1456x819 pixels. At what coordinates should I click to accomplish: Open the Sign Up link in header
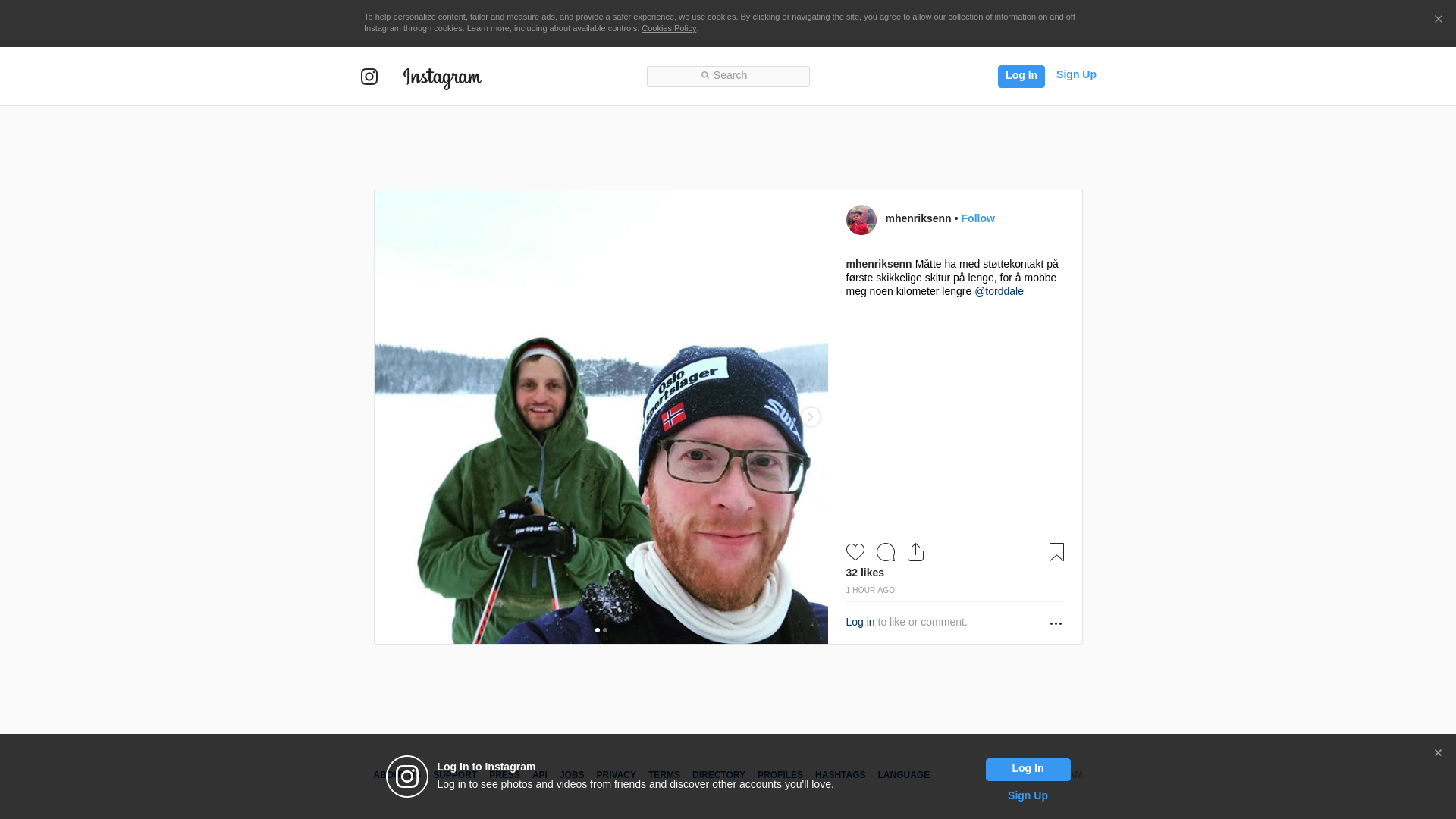point(1075,74)
